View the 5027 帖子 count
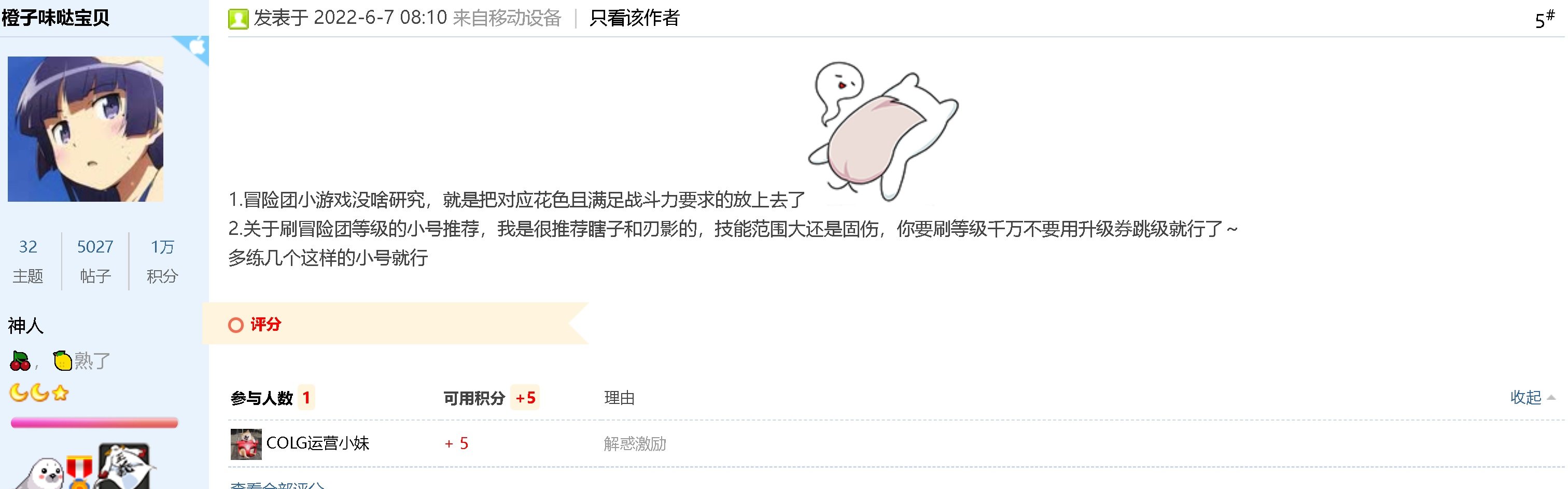 [95, 261]
